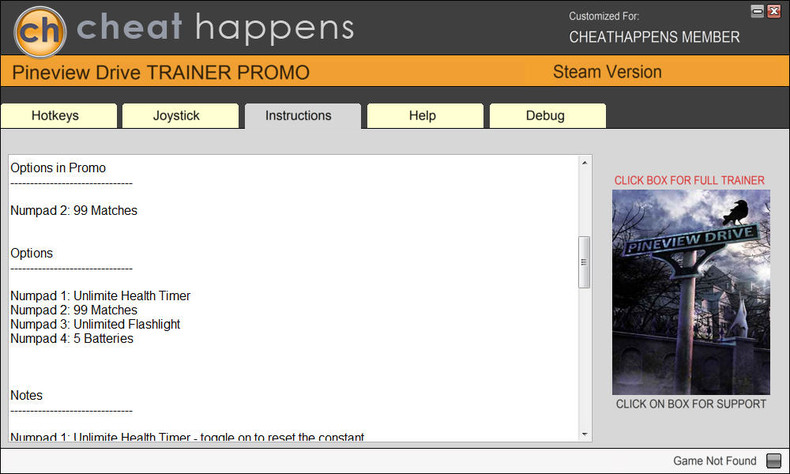Screen dimensions: 790x474
Task: Switch to the Hotkeys tab
Action: click(x=59, y=116)
